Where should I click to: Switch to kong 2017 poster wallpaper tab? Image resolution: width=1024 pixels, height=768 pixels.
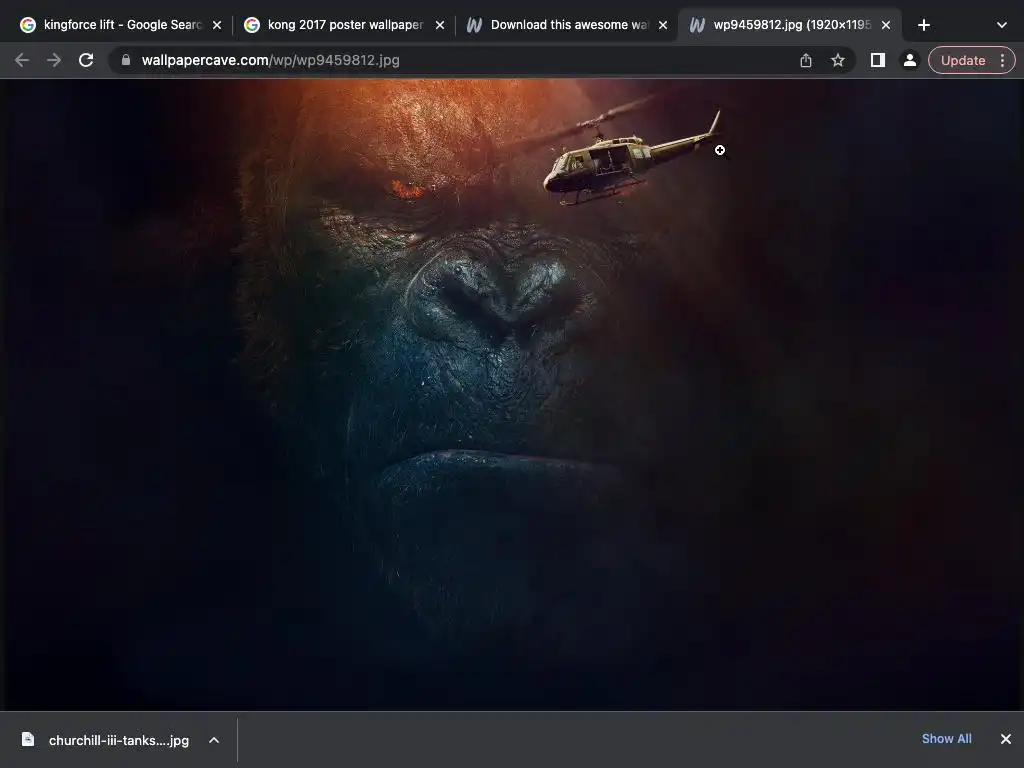pyautogui.click(x=345, y=25)
